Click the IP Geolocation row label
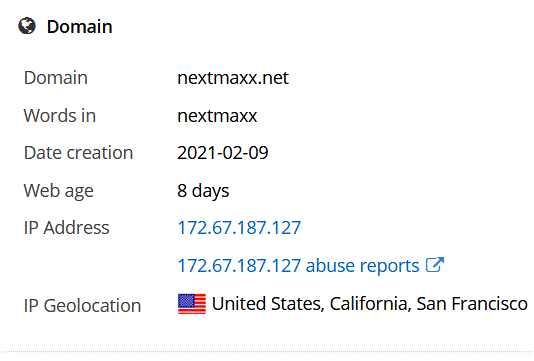Viewport: 534px width, 361px height. pyautogui.click(x=82, y=305)
